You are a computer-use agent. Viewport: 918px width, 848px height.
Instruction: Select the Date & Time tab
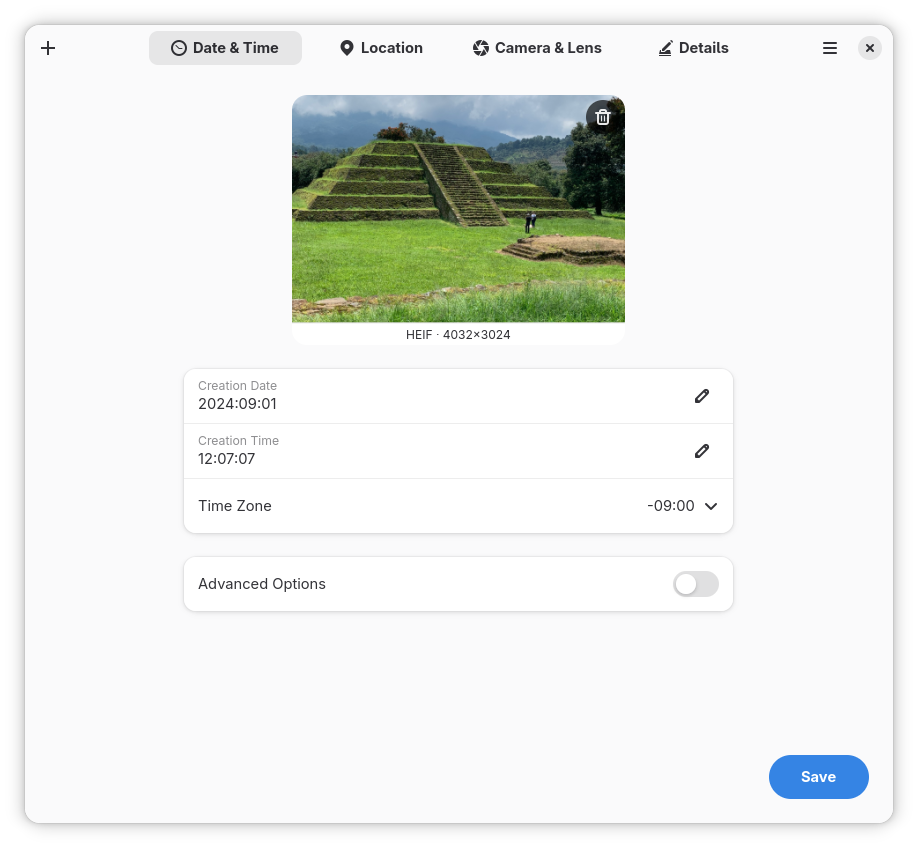pyautogui.click(x=225, y=48)
